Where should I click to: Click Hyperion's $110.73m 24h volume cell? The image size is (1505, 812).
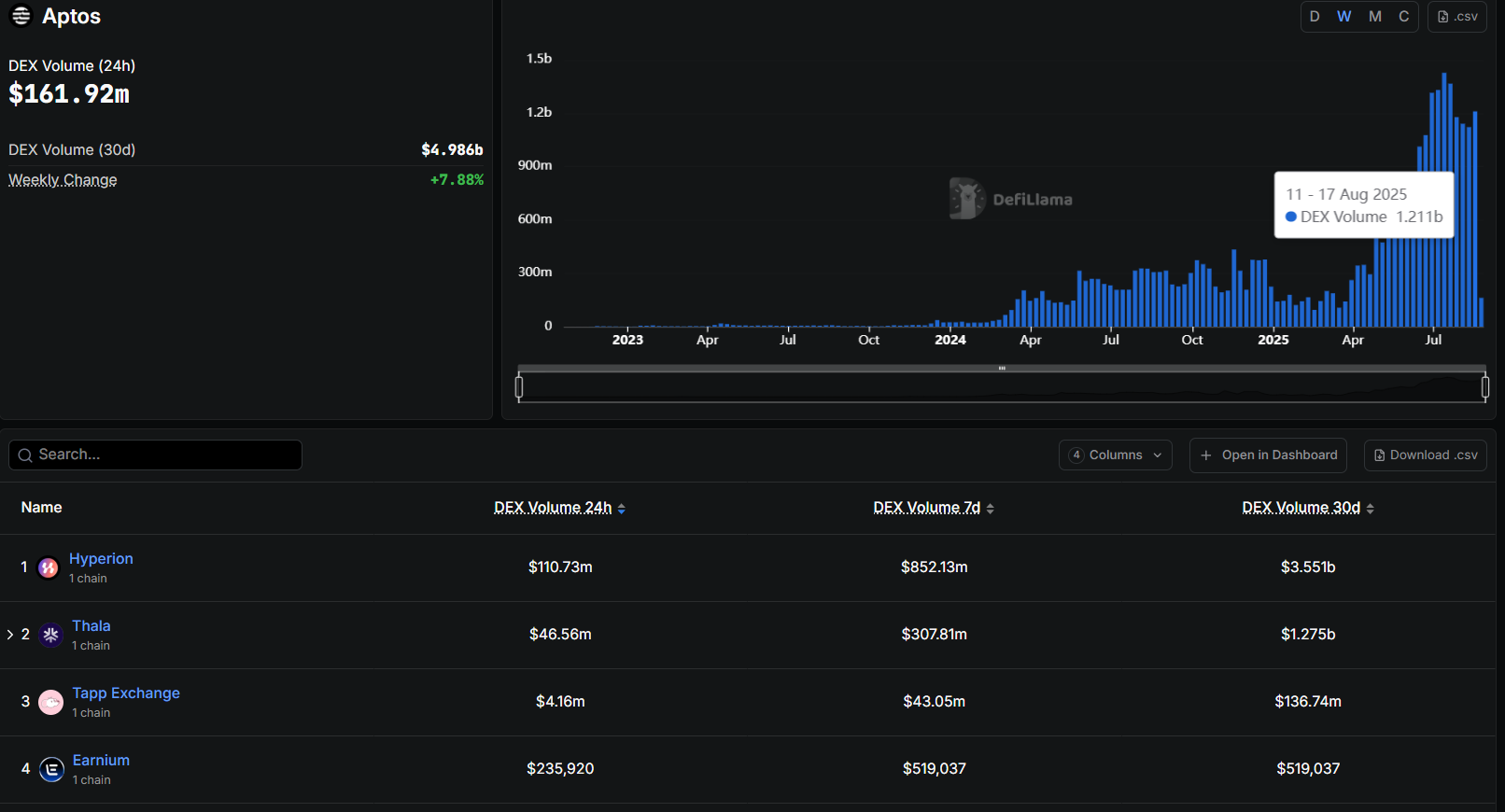pyautogui.click(x=560, y=567)
